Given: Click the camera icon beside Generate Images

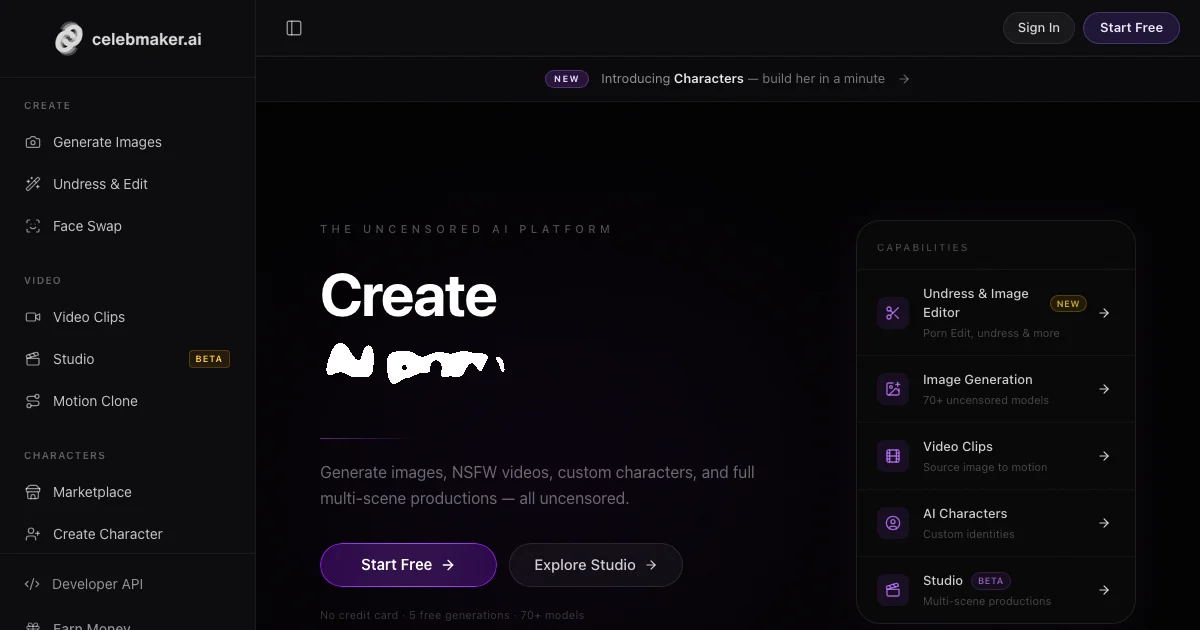Looking at the screenshot, I should (x=33, y=142).
